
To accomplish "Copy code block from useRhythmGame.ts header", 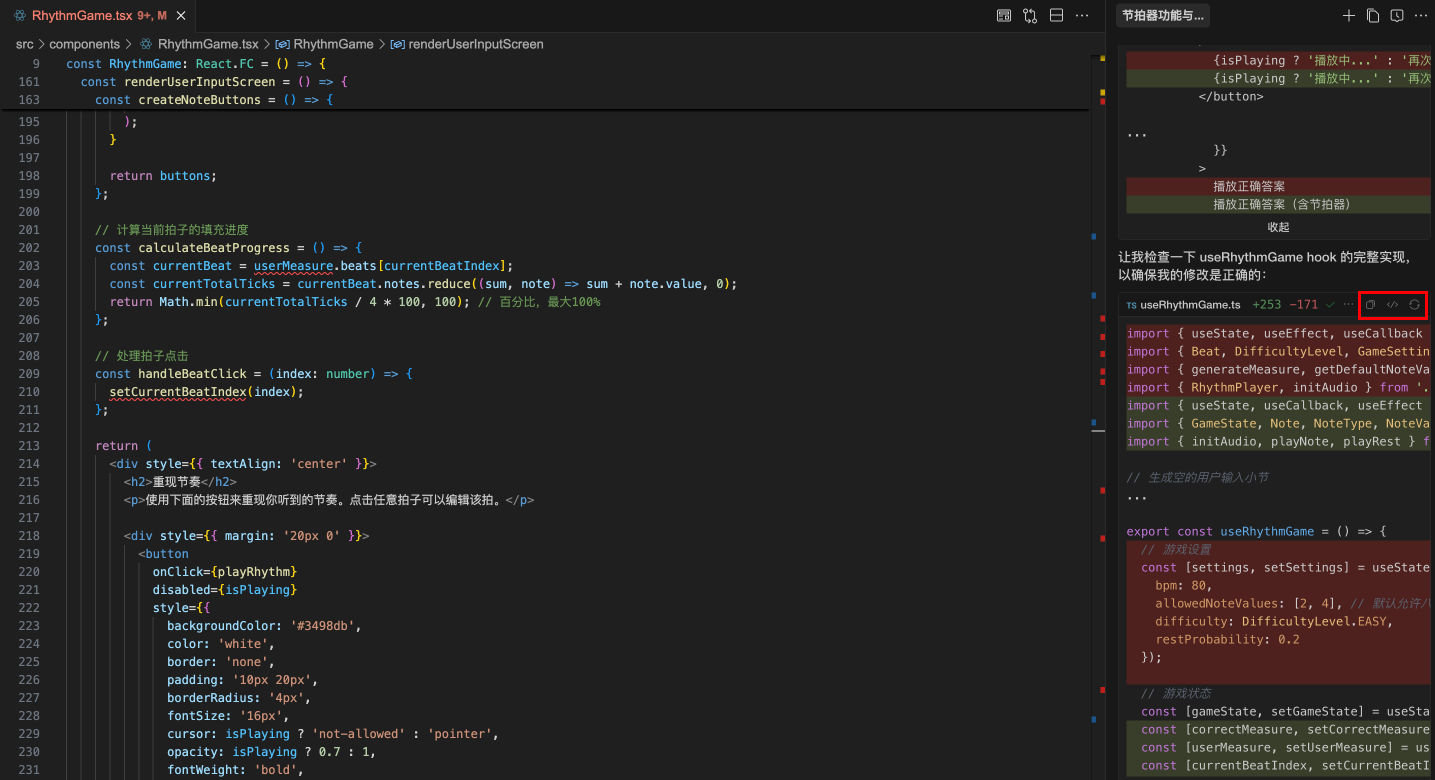I will (x=1371, y=305).
